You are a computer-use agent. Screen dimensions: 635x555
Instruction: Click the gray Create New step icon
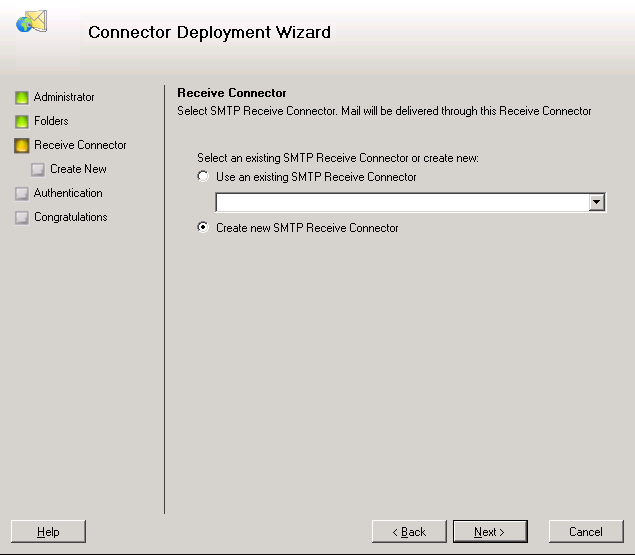[38, 169]
